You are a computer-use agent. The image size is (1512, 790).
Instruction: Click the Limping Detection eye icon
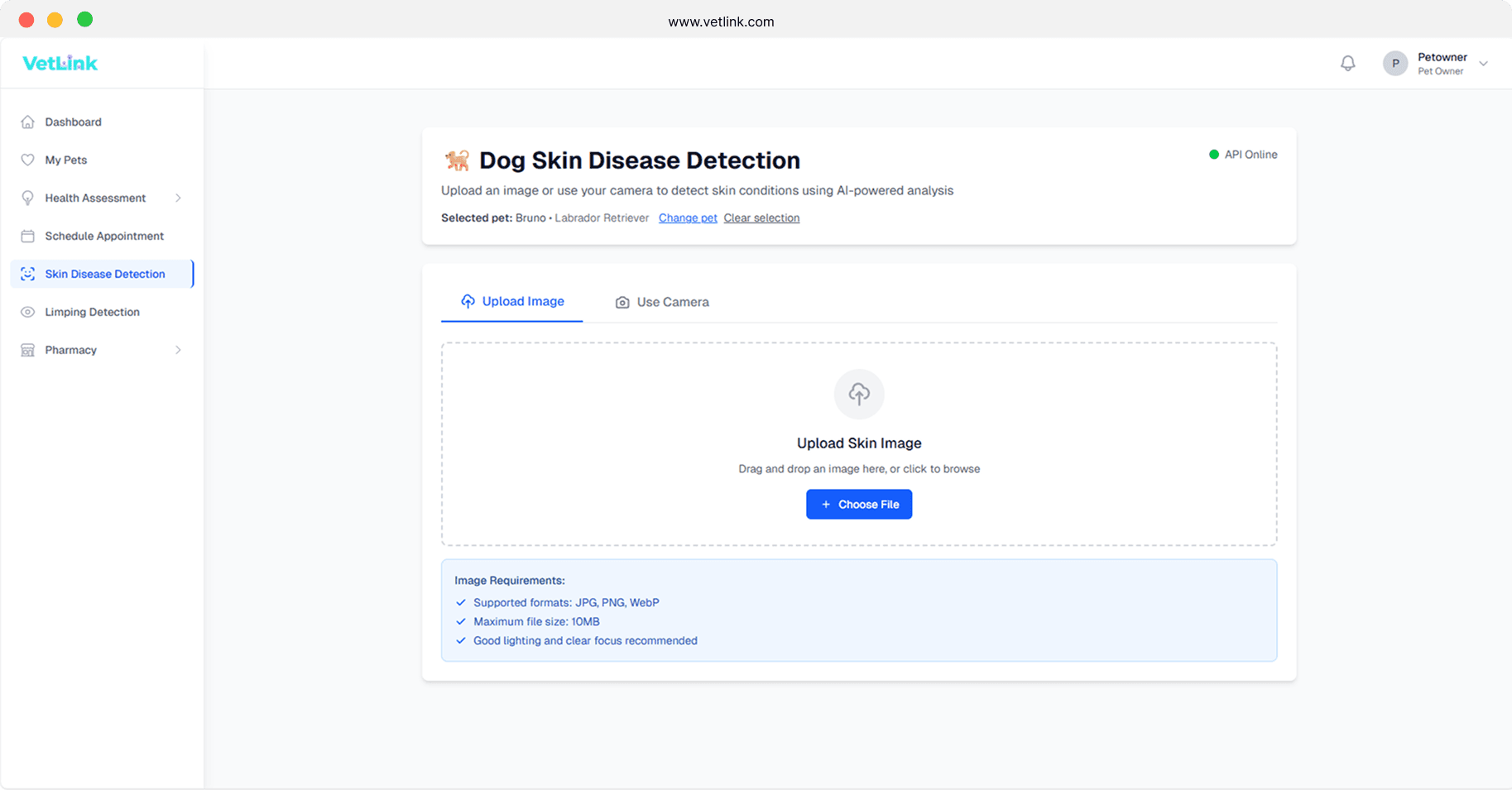(27, 312)
